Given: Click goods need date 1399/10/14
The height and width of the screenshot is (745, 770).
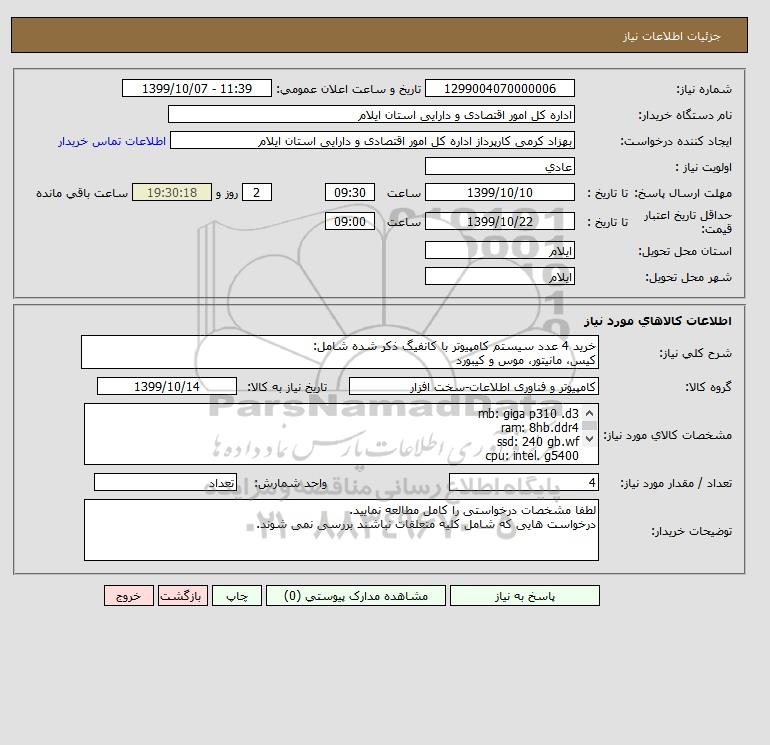Looking at the screenshot, I should point(167,386).
